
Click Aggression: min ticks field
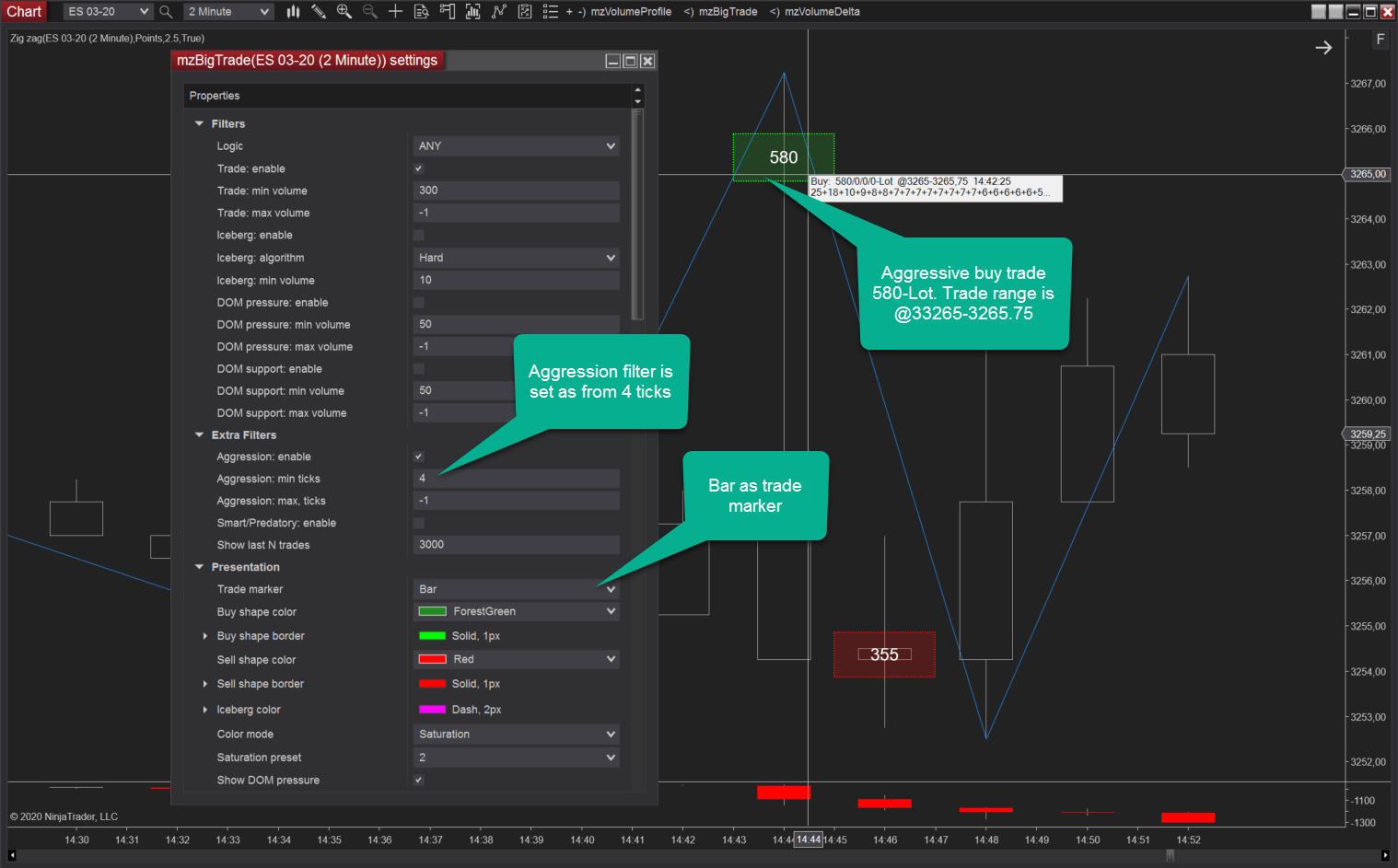pos(516,479)
